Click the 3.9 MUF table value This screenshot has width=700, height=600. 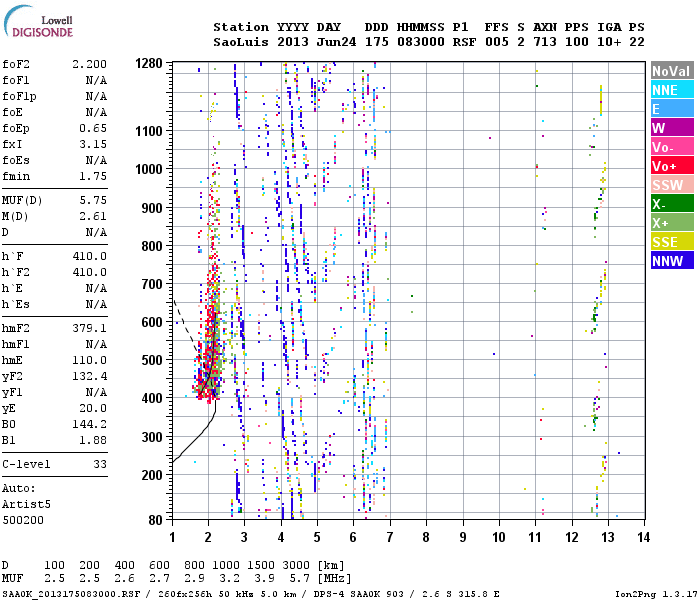(x=264, y=579)
